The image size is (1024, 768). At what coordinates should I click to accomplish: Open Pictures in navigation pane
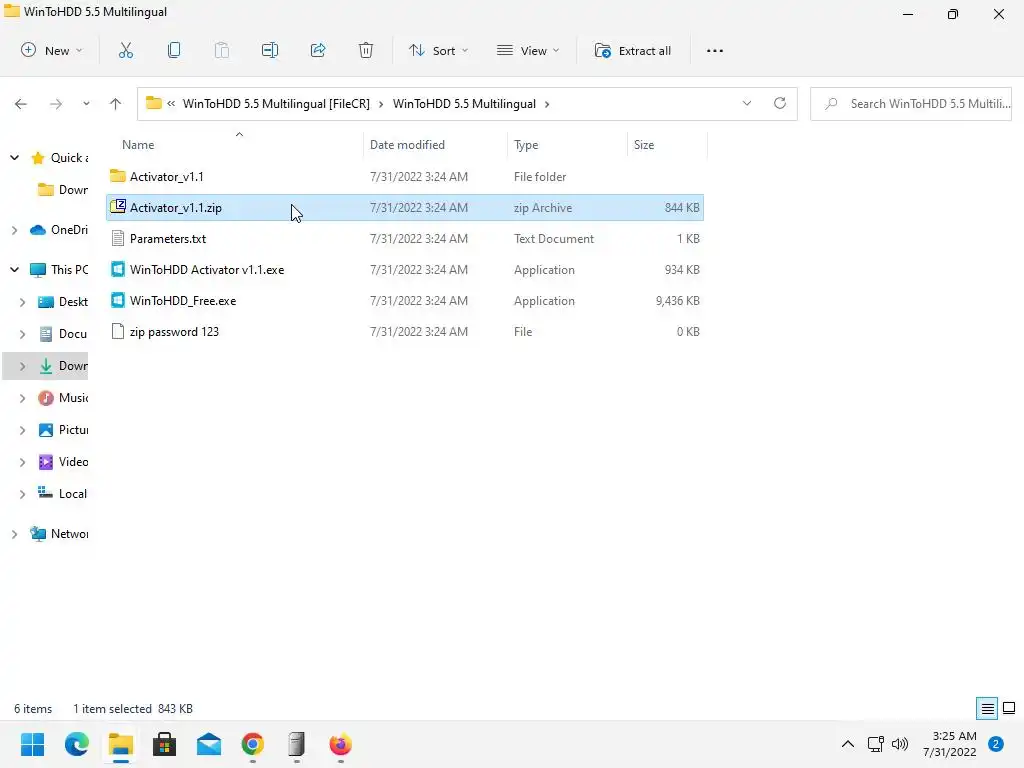tap(63, 430)
